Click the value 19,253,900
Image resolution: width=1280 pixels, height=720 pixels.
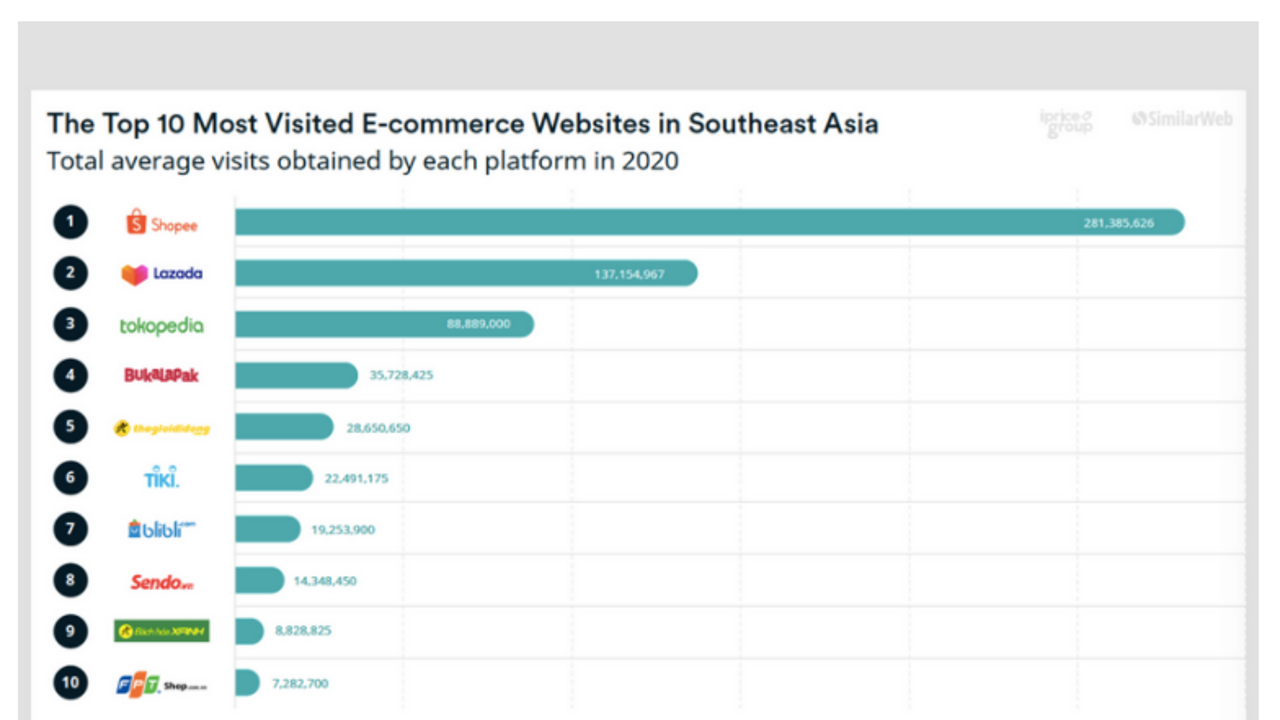pos(343,530)
